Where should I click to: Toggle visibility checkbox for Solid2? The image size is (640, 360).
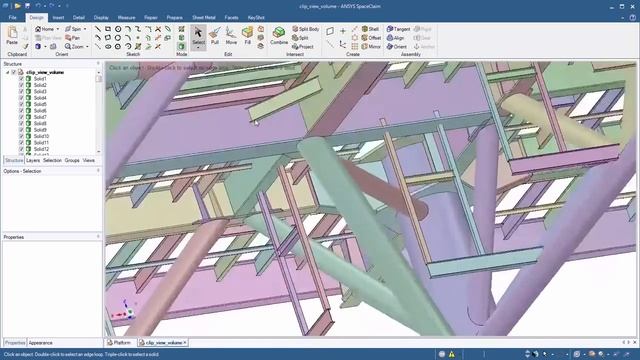(21, 85)
